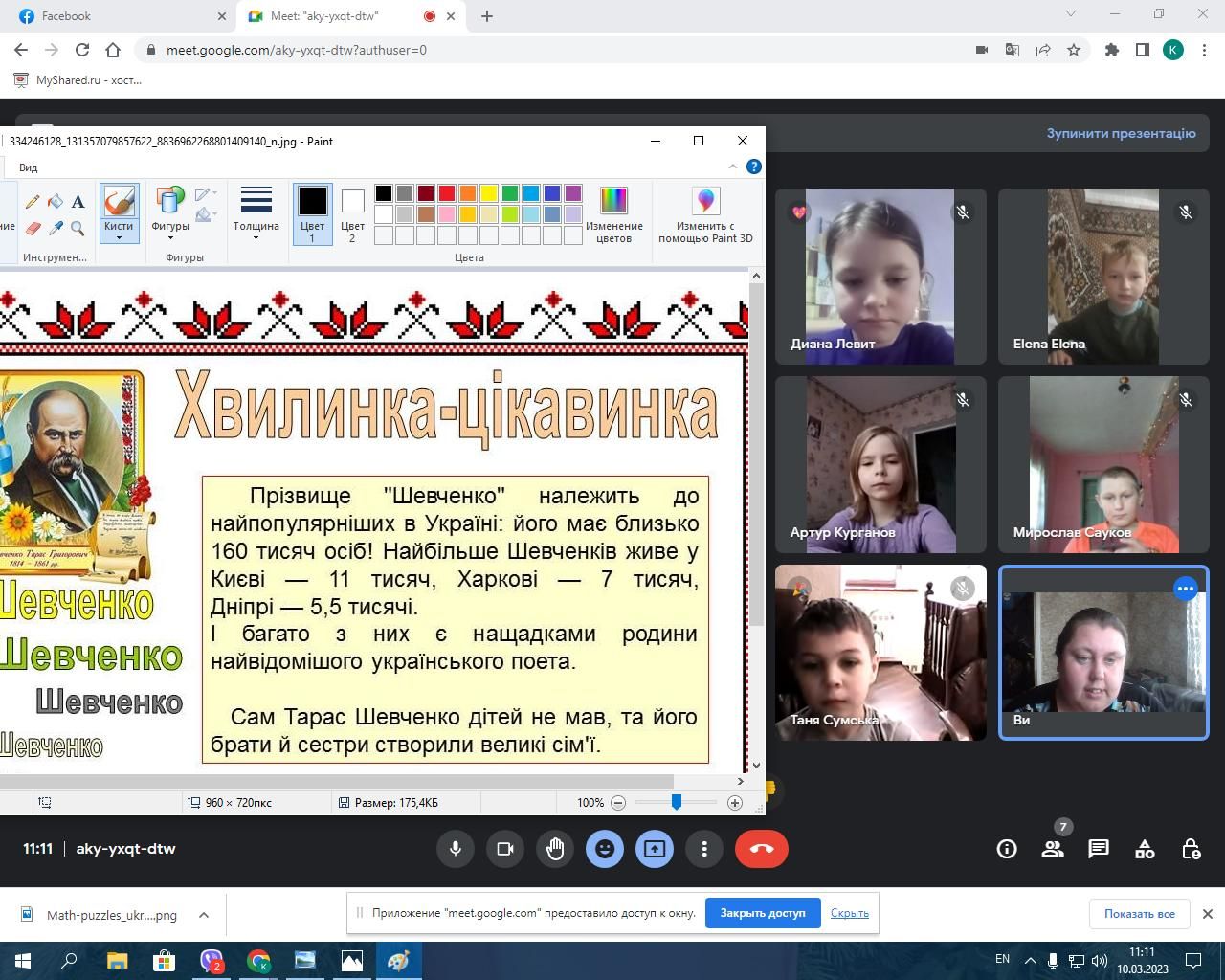Turn off the camera in Meet
1225x980 pixels.
tap(505, 849)
